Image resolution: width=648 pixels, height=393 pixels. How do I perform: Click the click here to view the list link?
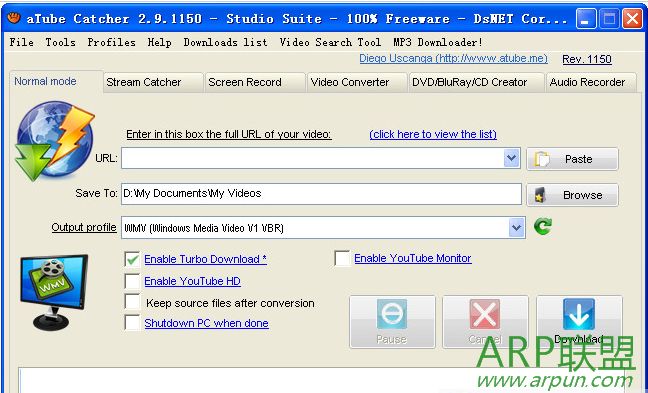pos(433,134)
